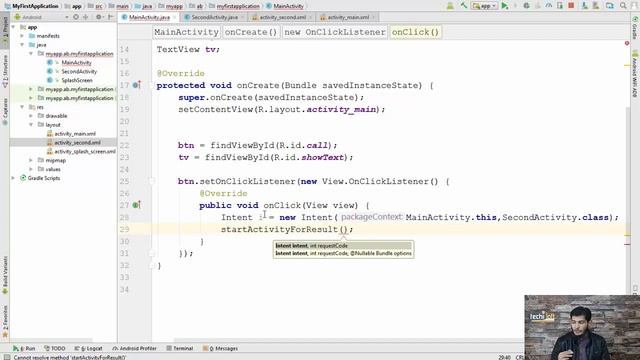The image size is (640, 360).
Task: Click the MainActivity breadcrumb in the editor
Action: [187, 32]
